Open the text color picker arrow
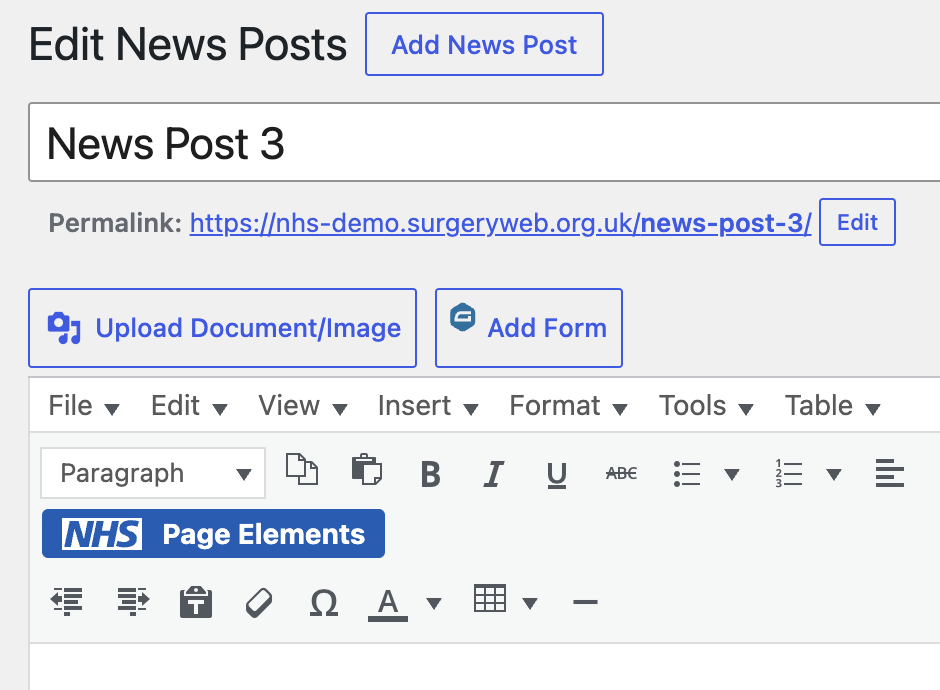The height and width of the screenshot is (690, 940). click(x=433, y=603)
